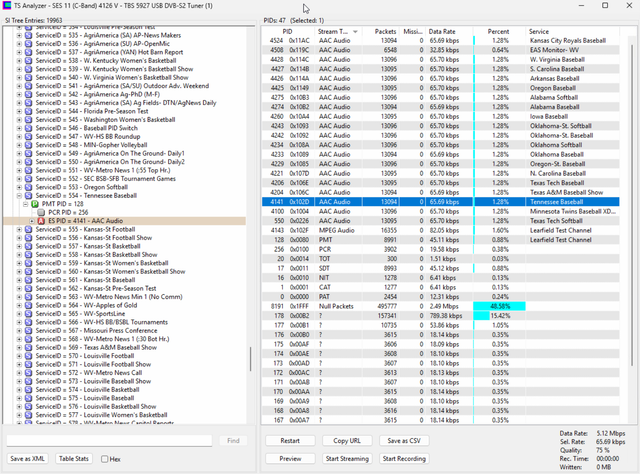Screen dimensions: 640x474
Task: Click the ServiceID 546 Baseball PID Switch icon
Action: pyautogui.click(x=29, y=128)
